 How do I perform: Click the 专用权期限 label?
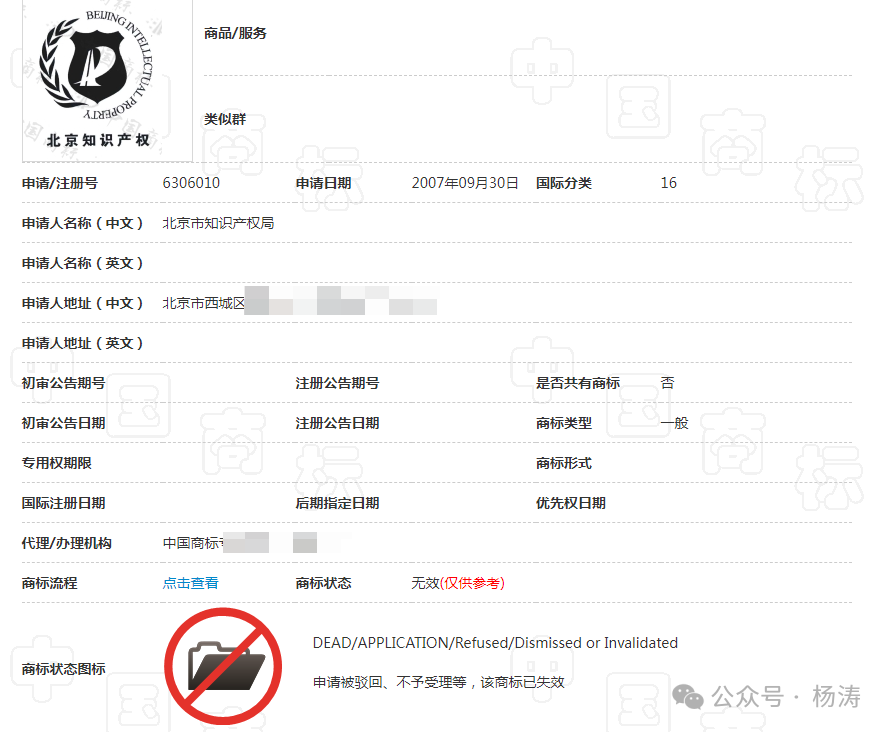(57, 463)
